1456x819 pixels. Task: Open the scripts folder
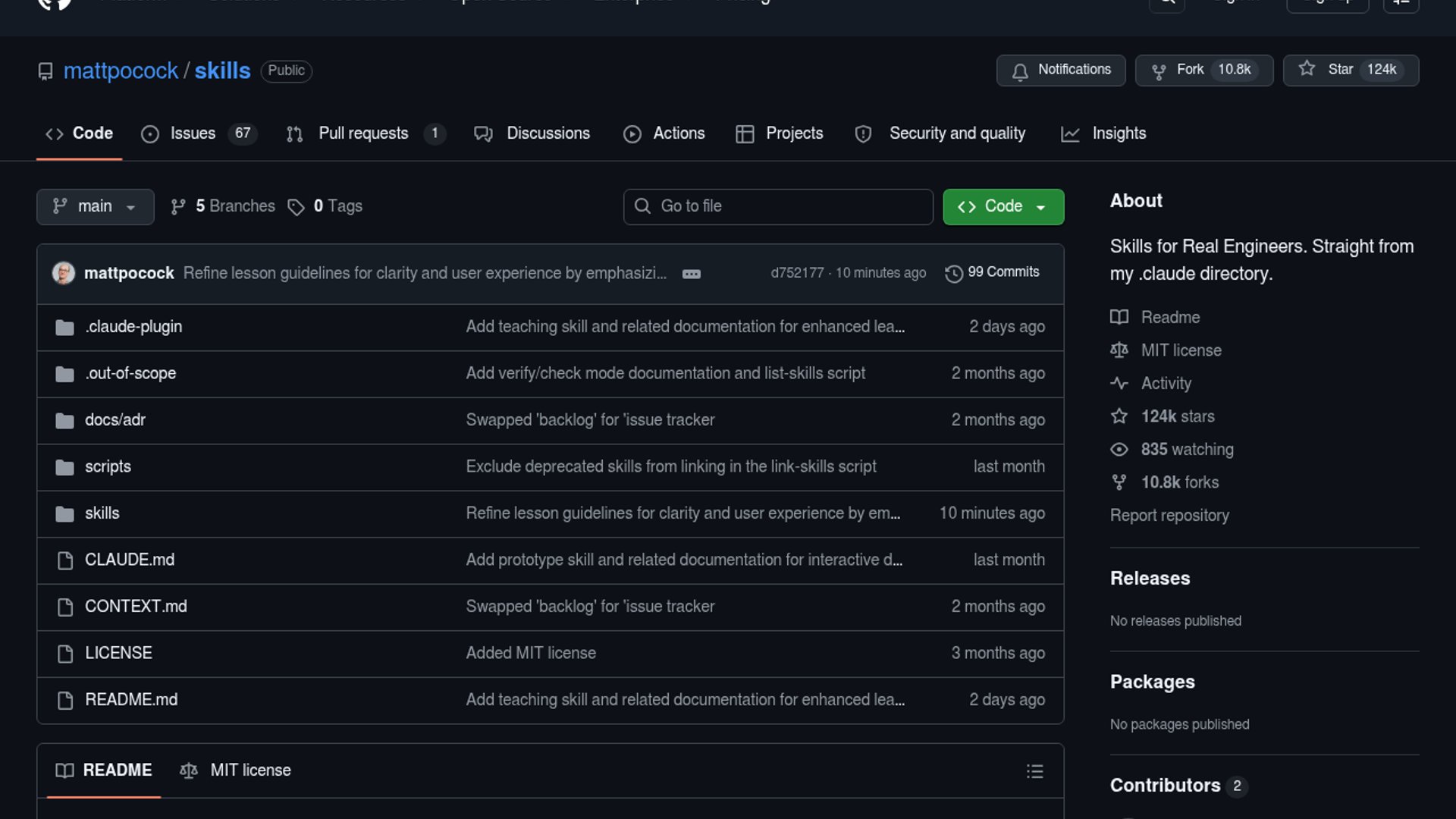coord(108,467)
